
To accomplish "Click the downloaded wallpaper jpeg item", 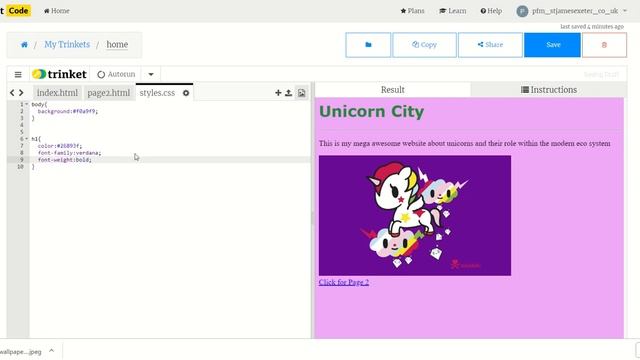I will point(20,351).
